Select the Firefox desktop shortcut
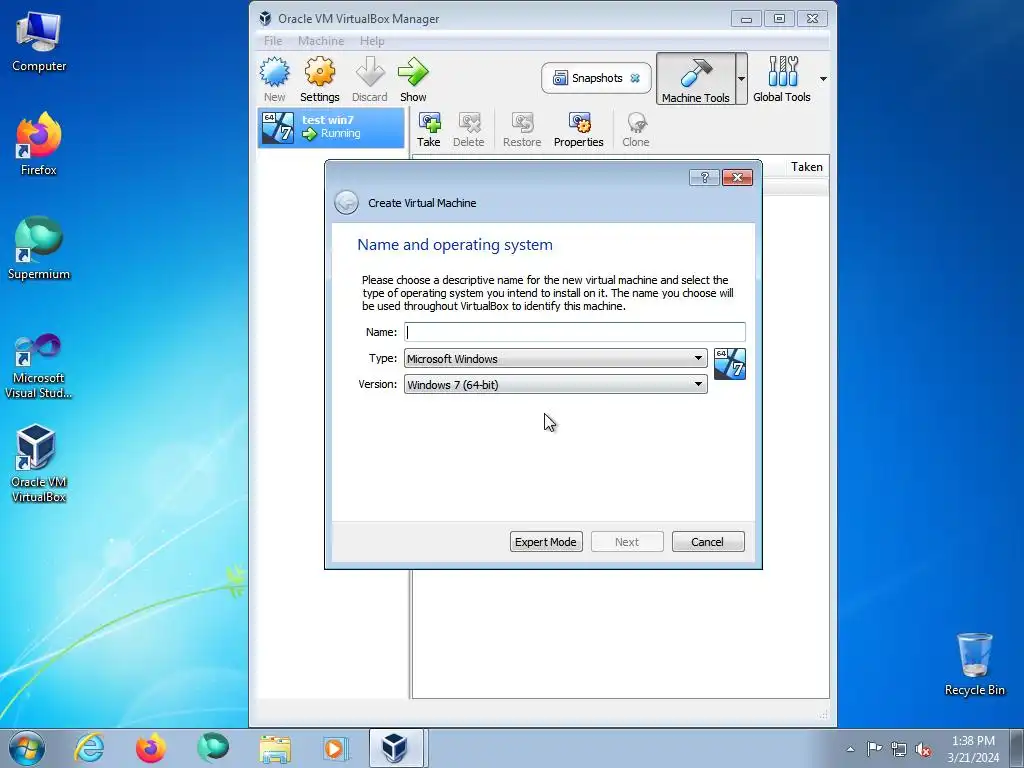 (x=39, y=145)
